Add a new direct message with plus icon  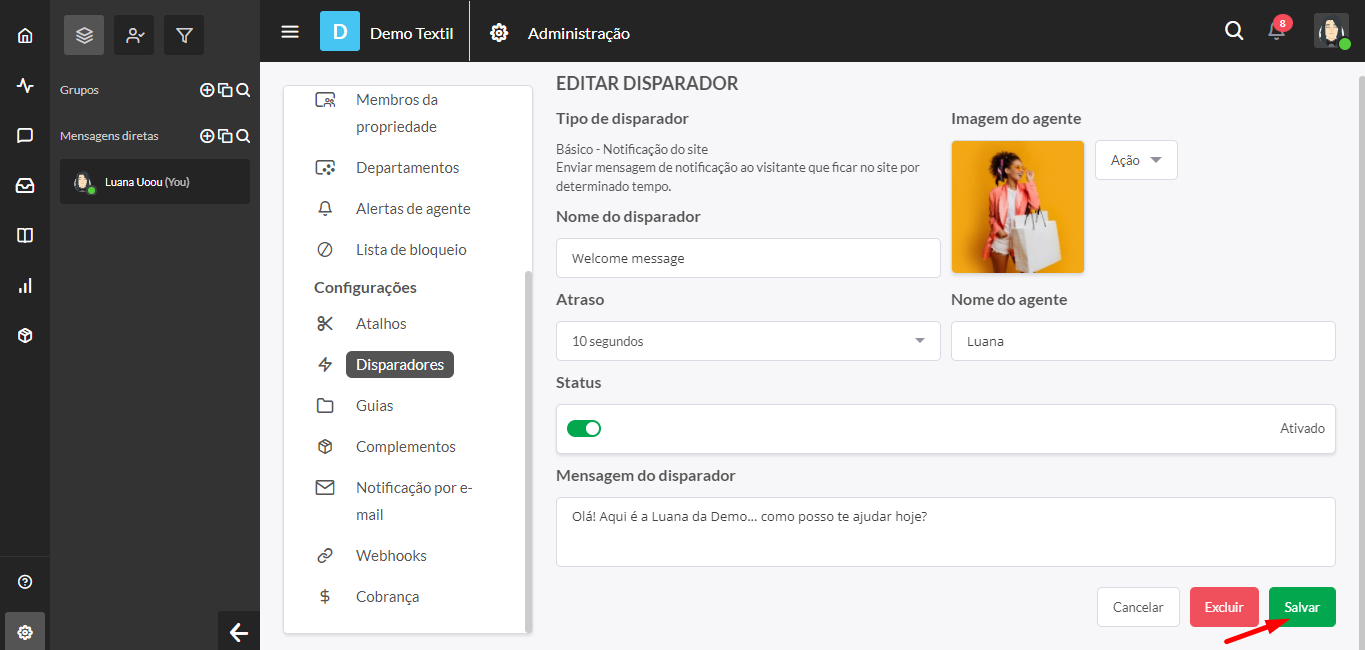[207, 136]
